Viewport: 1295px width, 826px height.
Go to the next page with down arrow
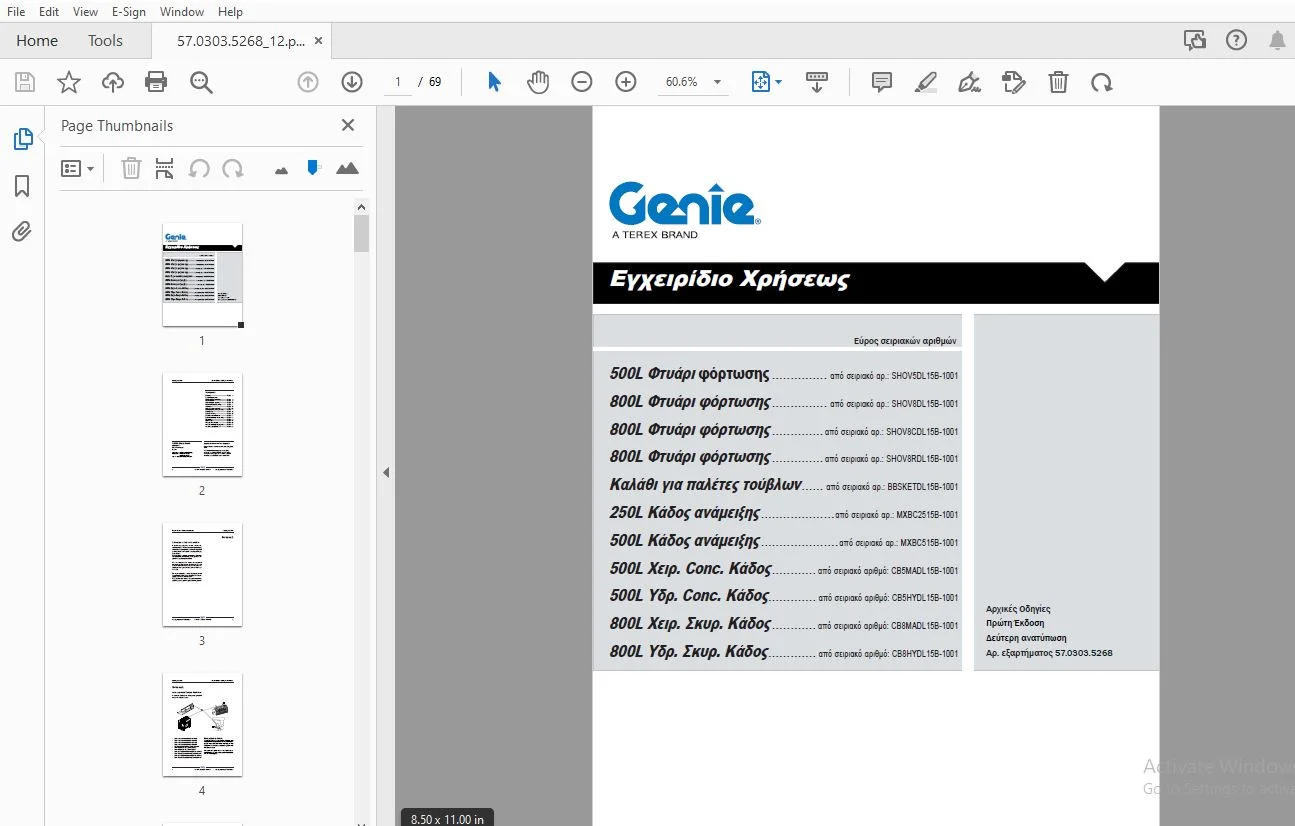point(351,82)
